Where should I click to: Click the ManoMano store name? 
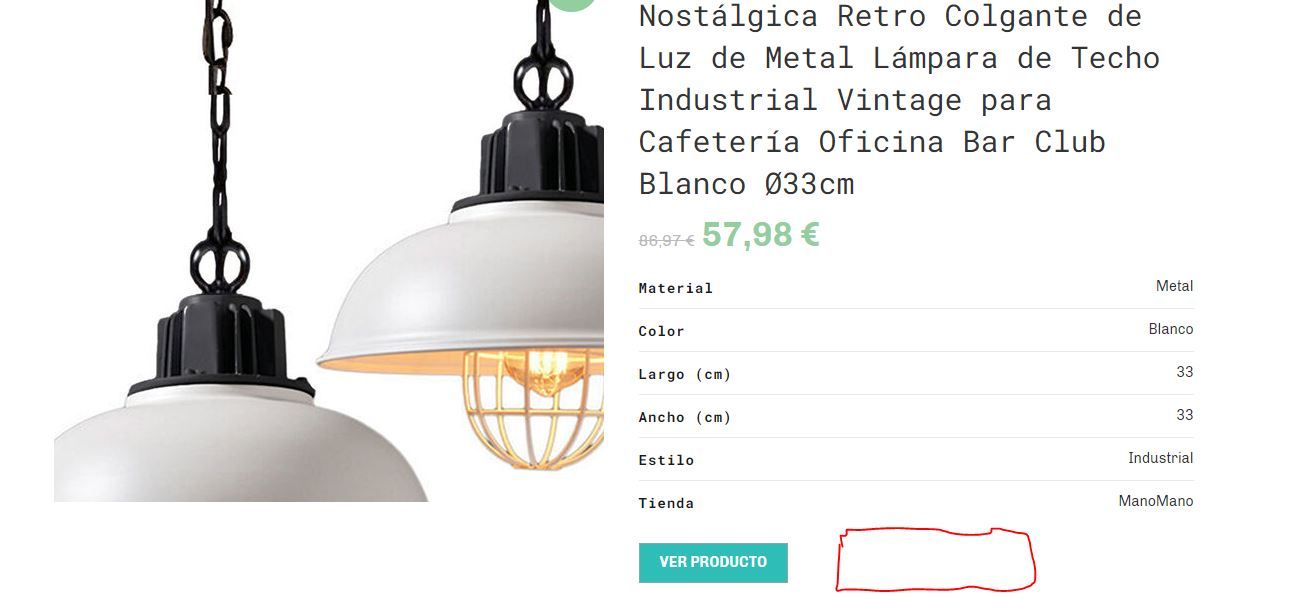coord(1156,501)
